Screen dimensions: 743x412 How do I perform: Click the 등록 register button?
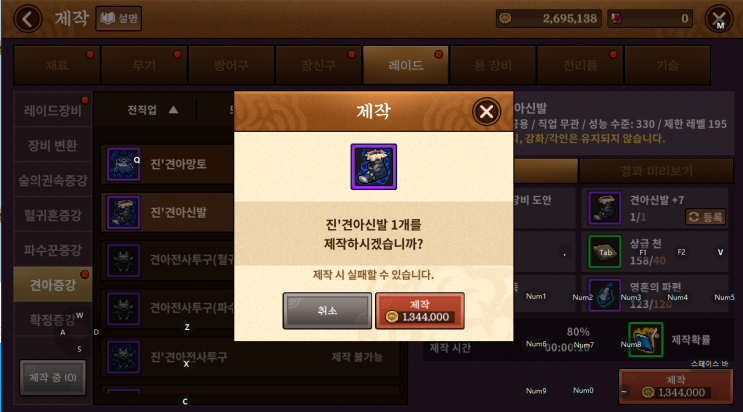[x=705, y=217]
